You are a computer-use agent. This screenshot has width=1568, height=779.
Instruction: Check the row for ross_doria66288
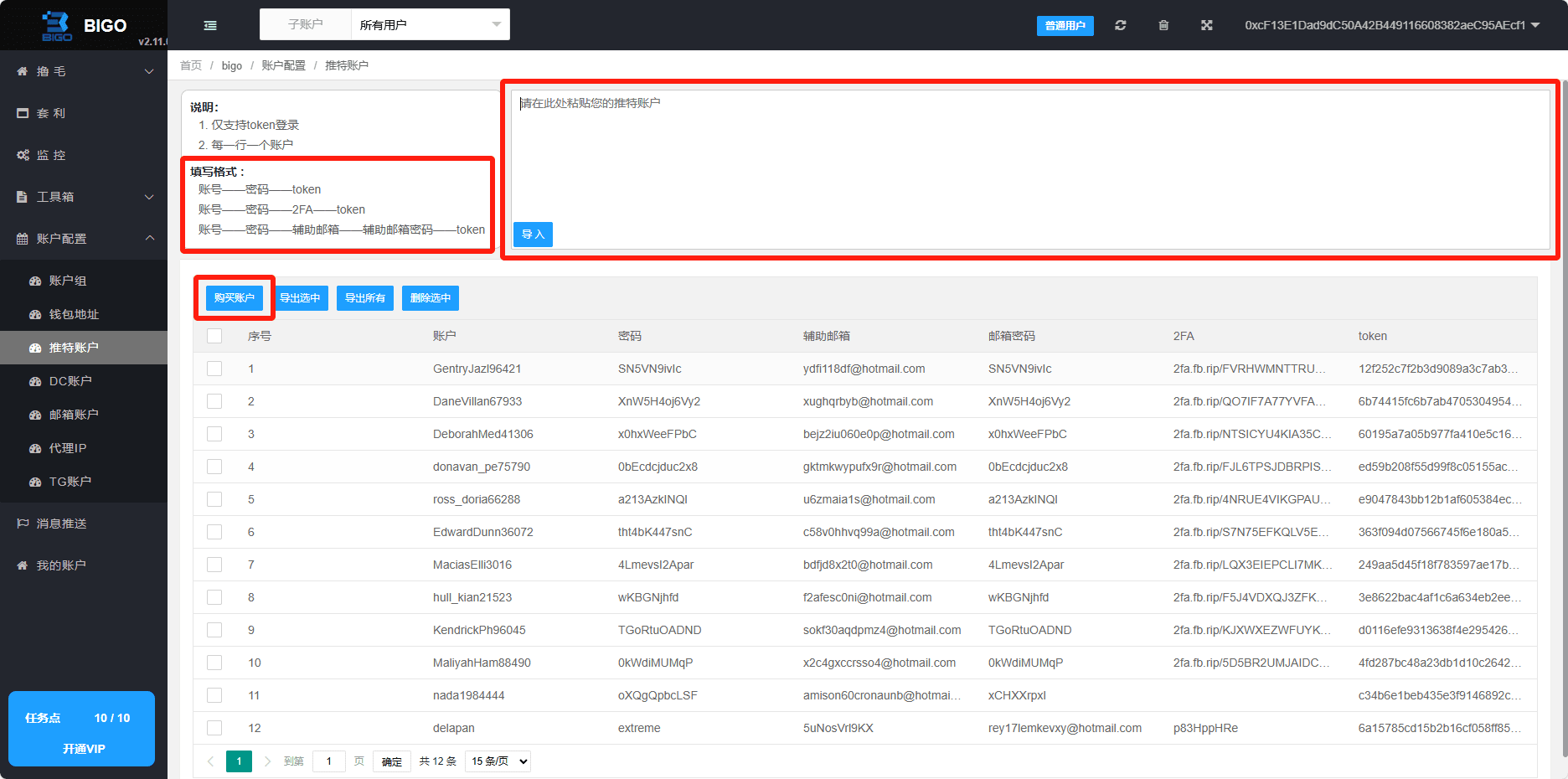214,499
